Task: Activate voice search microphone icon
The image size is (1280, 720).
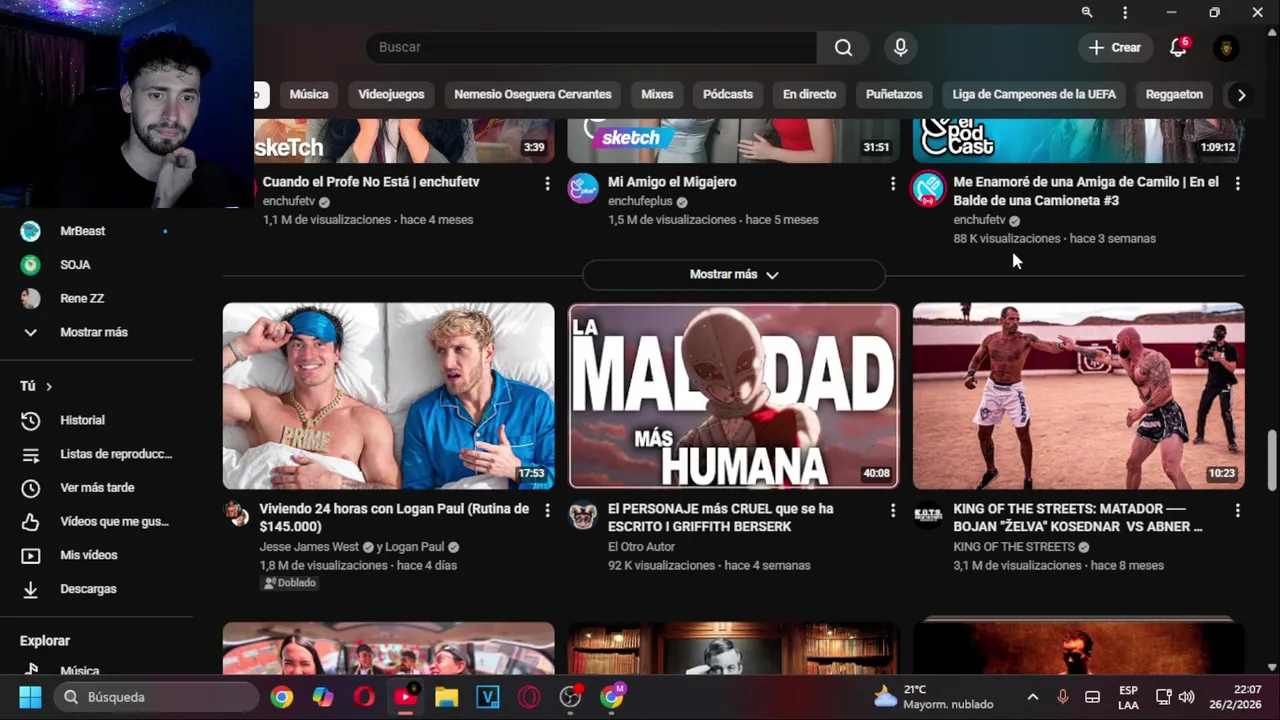Action: click(900, 47)
